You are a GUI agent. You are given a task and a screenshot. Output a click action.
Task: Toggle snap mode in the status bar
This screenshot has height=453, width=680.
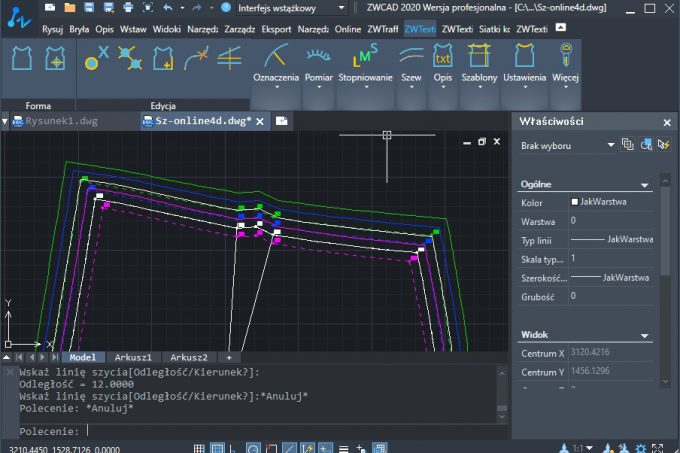pyautogui.click(x=217, y=448)
